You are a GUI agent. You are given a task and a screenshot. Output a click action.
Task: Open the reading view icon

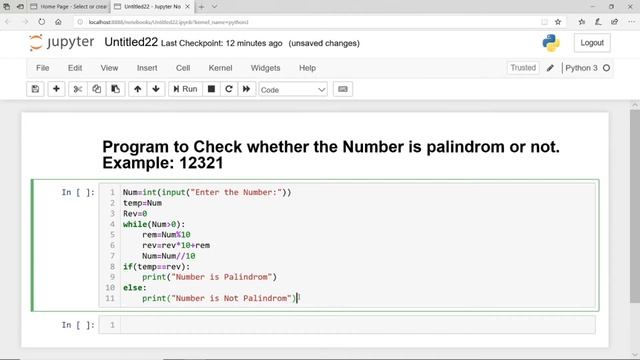click(544, 22)
